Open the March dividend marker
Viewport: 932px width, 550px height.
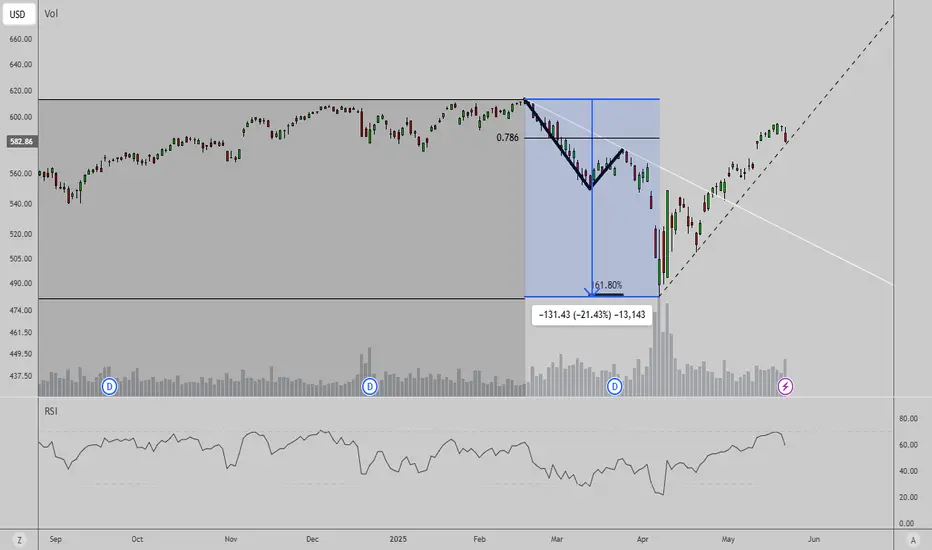coord(615,386)
